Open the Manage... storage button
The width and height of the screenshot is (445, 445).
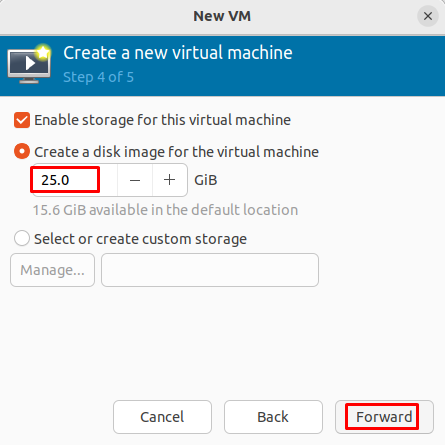[x=53, y=270]
